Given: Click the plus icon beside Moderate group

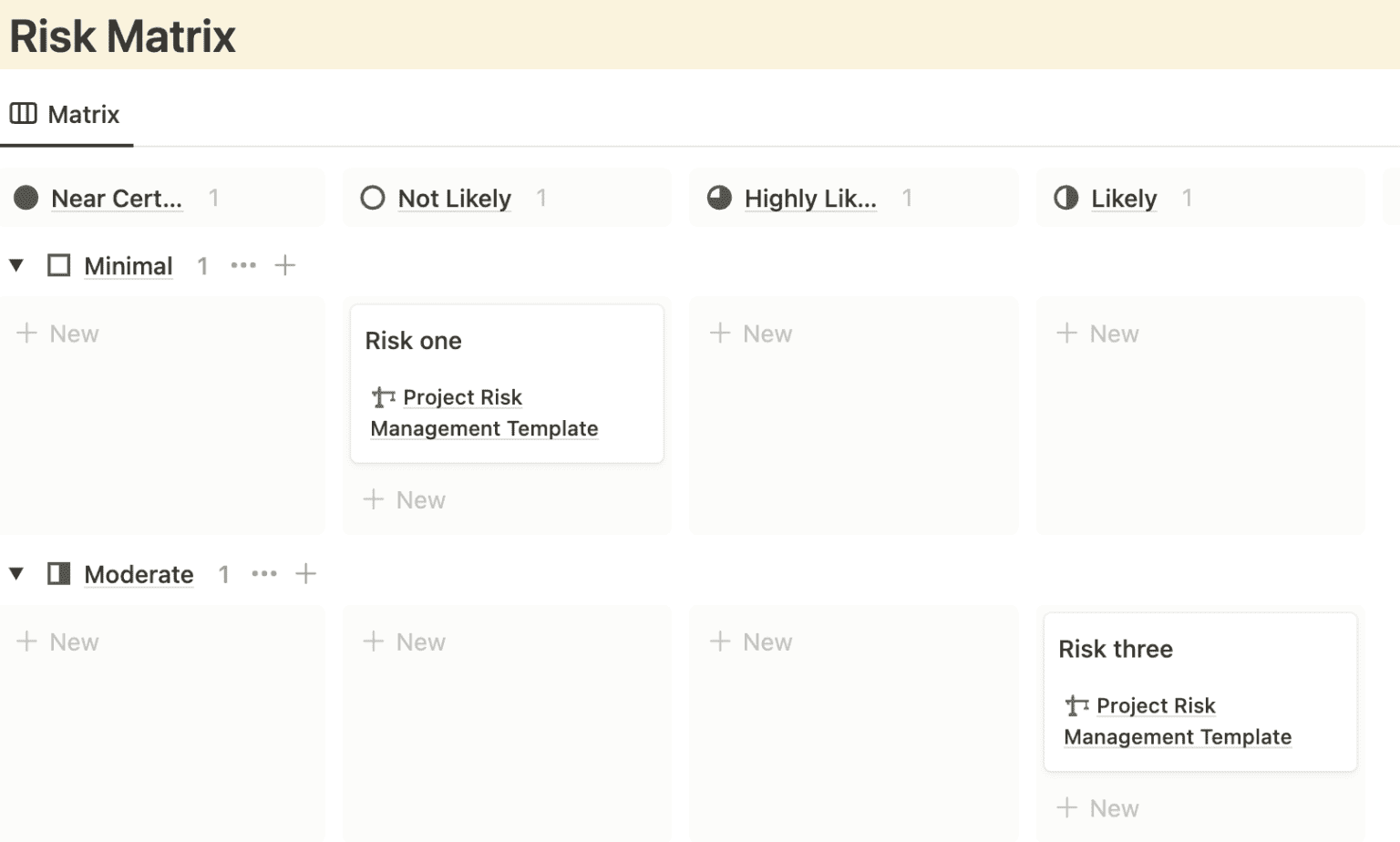Looking at the screenshot, I should 306,574.
